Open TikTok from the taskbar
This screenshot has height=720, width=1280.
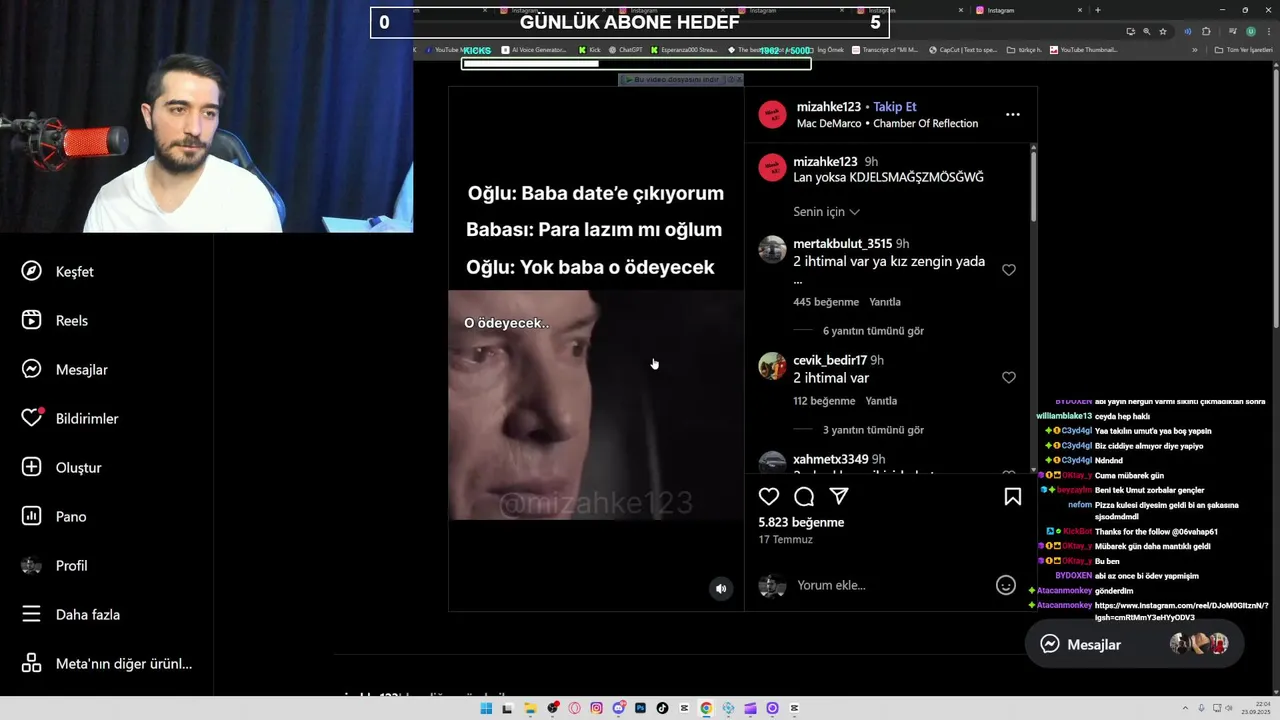[662, 708]
